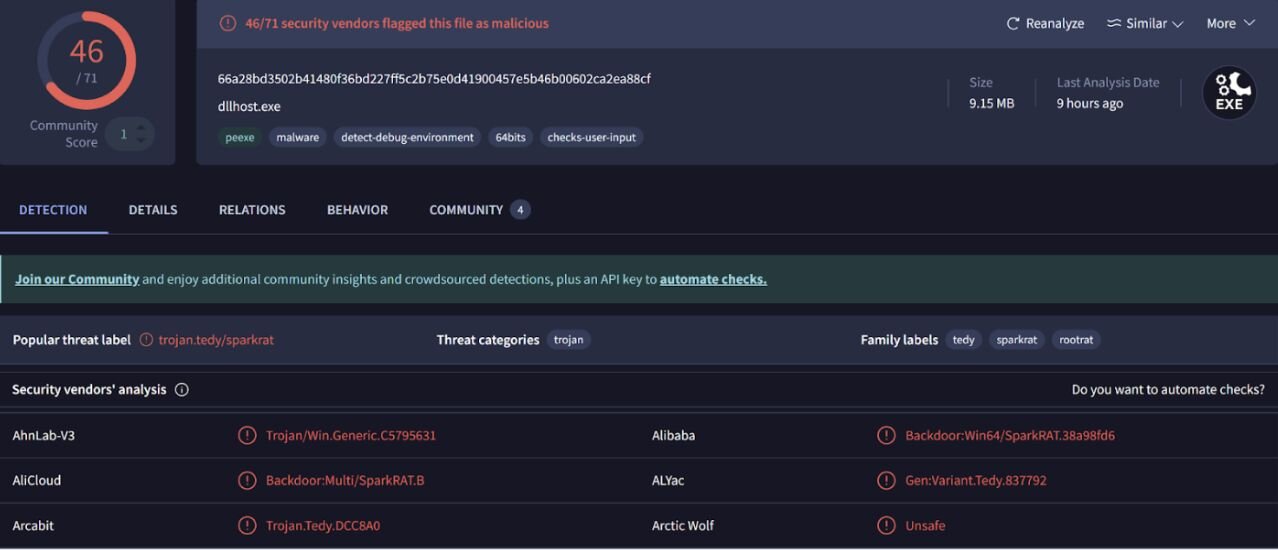Click the warning icon beside trojan.tedy/sparkrat
The width and height of the screenshot is (1278, 550).
tap(147, 340)
